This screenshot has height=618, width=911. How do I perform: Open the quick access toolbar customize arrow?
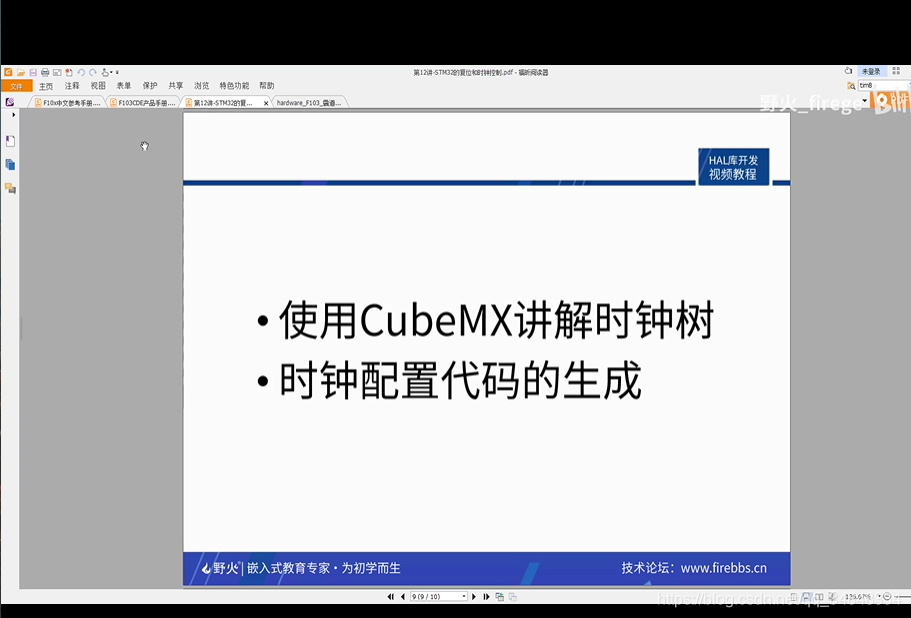[x=117, y=73]
